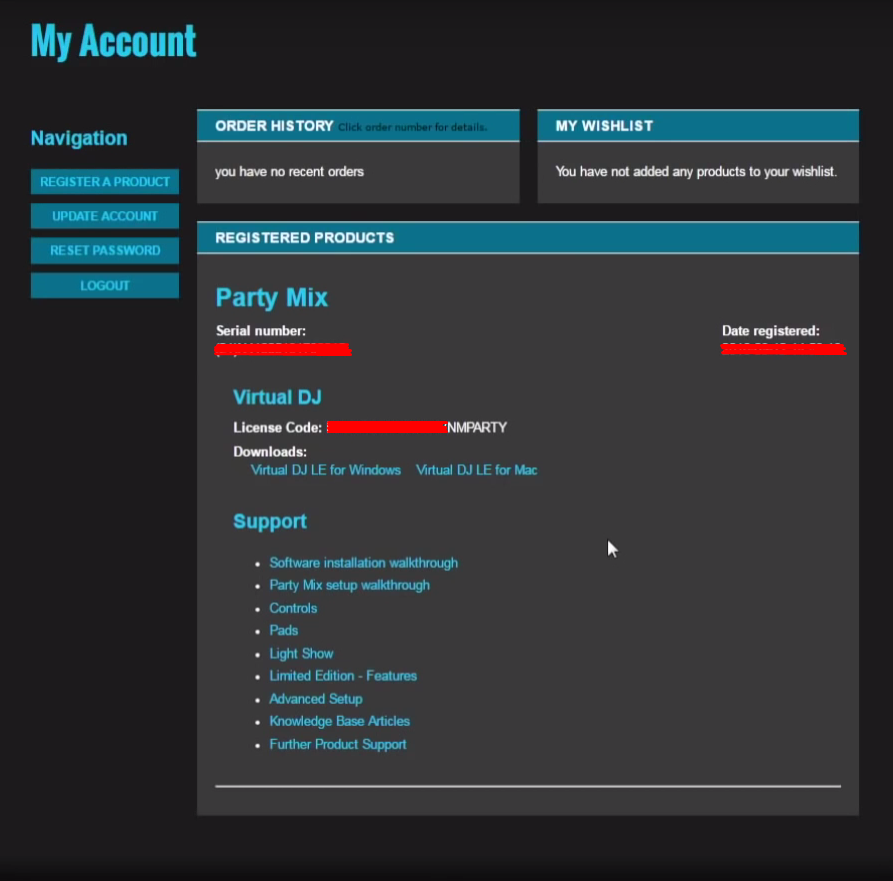This screenshot has width=893, height=881.
Task: Open the Update Account page
Action: click(x=105, y=216)
